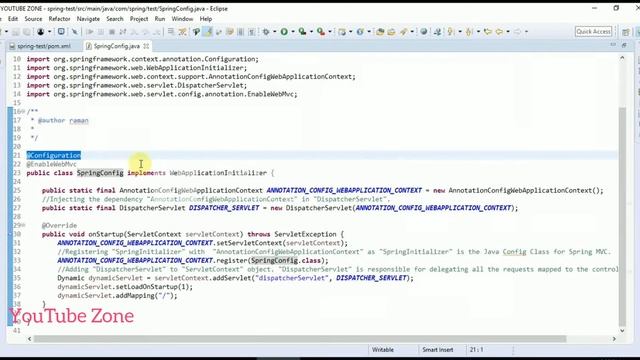
Task: Click the yellow Back navigation arrow
Action: click(x=499, y=31)
